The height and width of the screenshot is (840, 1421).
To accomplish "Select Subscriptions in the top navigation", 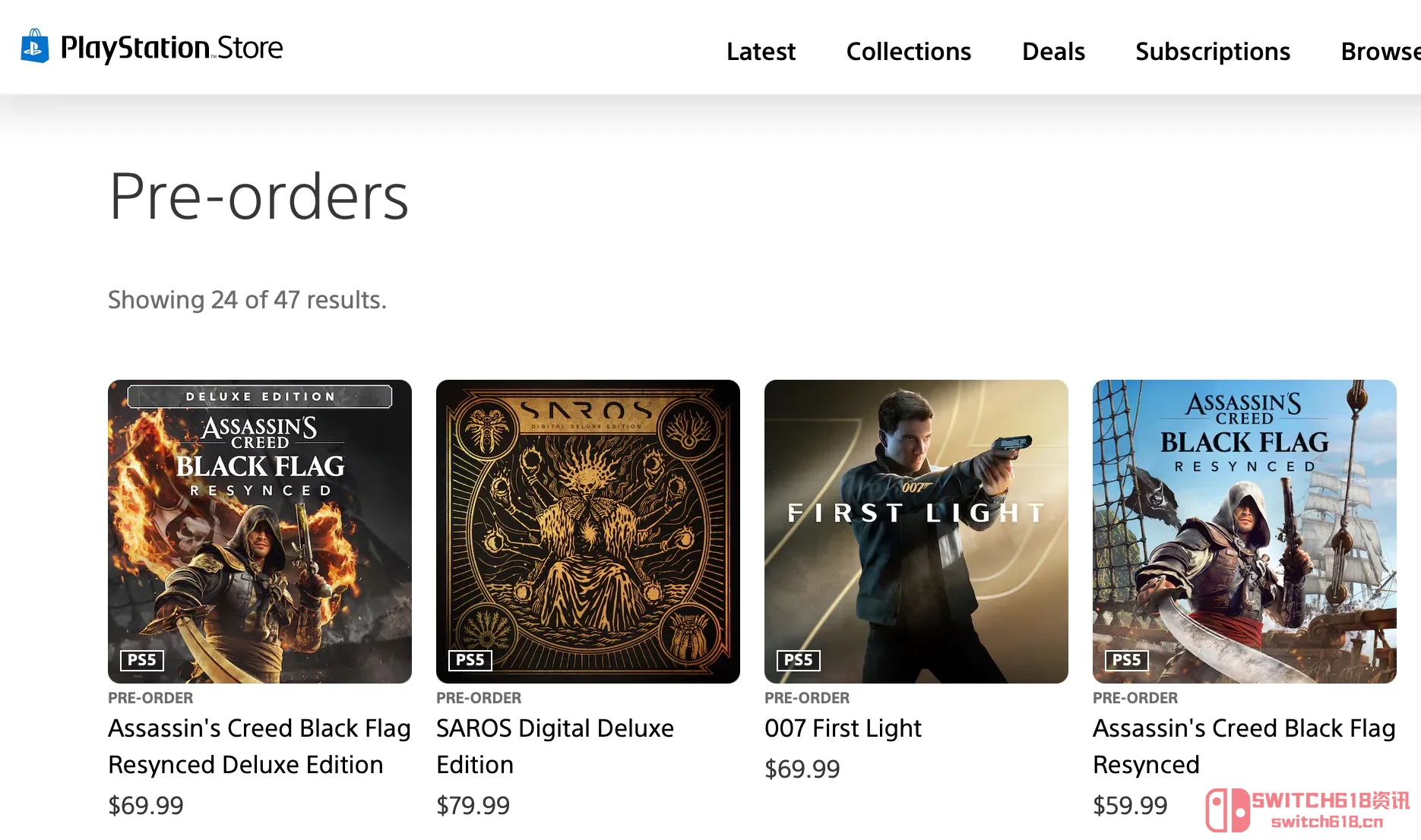I will tap(1213, 52).
